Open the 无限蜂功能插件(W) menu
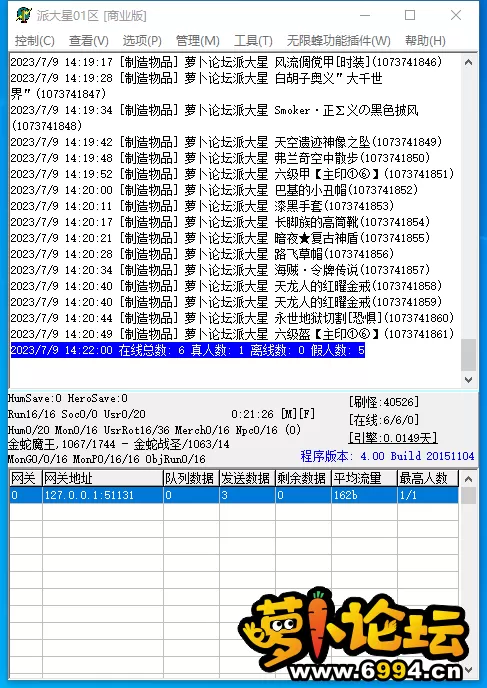487x688 pixels. (x=338, y=41)
